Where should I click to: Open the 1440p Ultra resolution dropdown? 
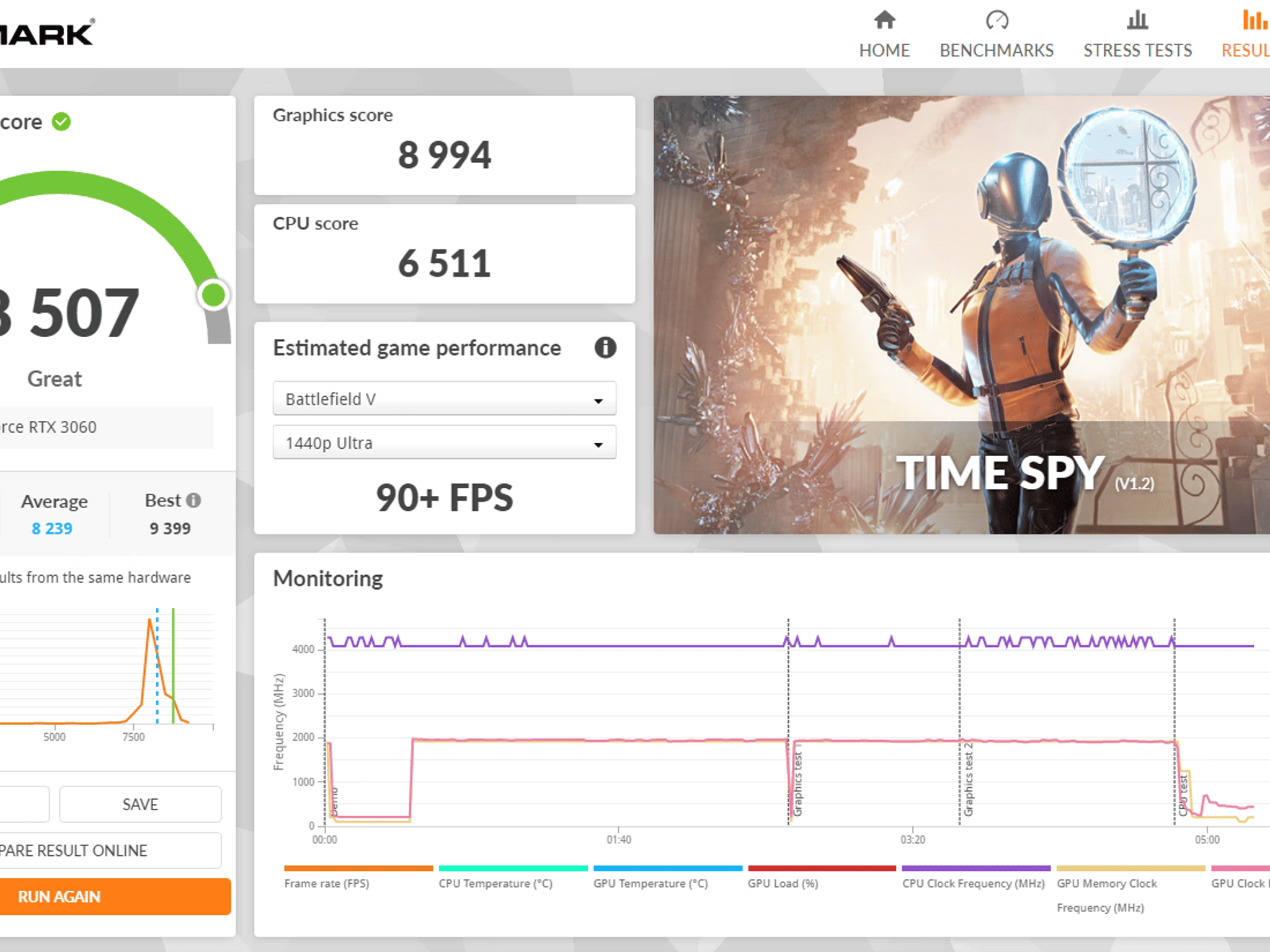(x=444, y=443)
